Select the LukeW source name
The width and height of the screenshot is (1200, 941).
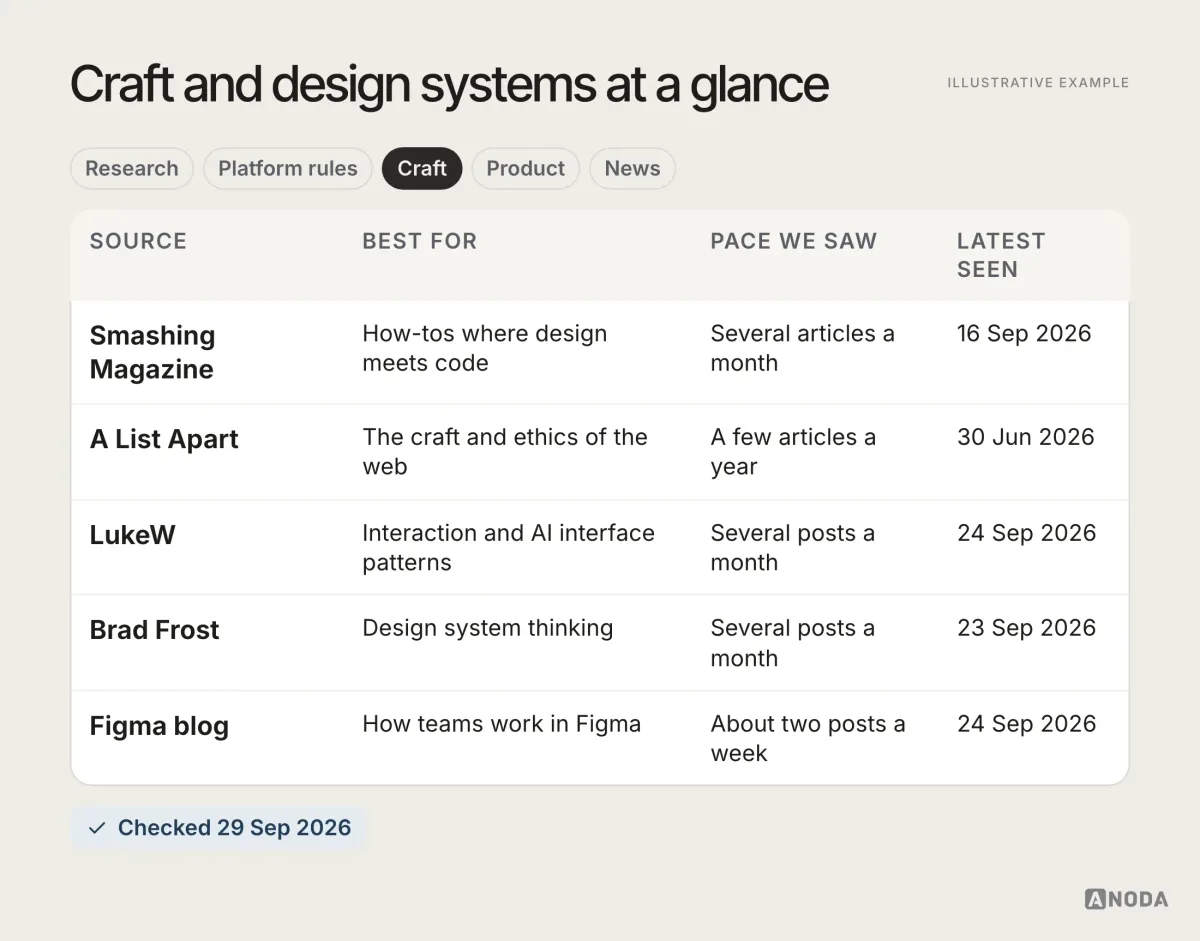(x=132, y=534)
